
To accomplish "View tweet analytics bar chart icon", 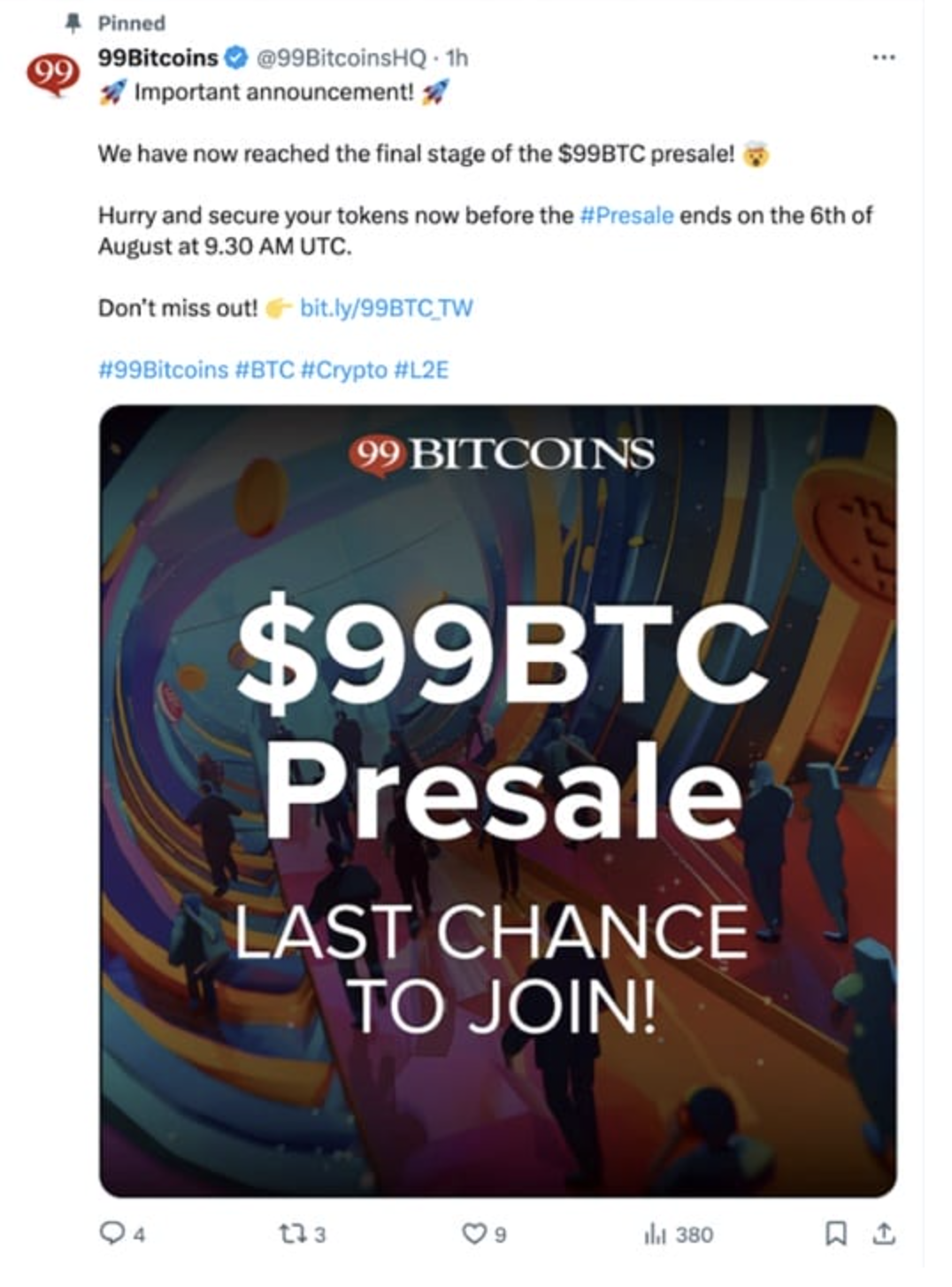I will coord(654,1232).
